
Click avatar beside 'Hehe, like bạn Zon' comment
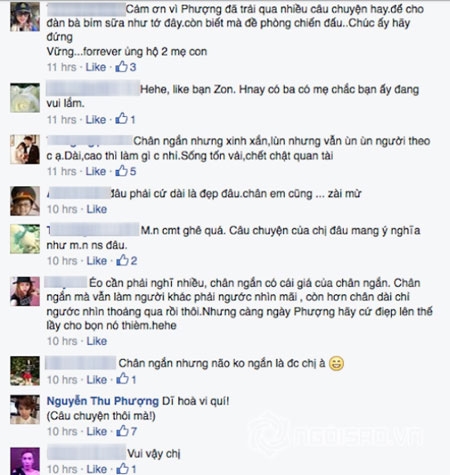click(x=25, y=98)
